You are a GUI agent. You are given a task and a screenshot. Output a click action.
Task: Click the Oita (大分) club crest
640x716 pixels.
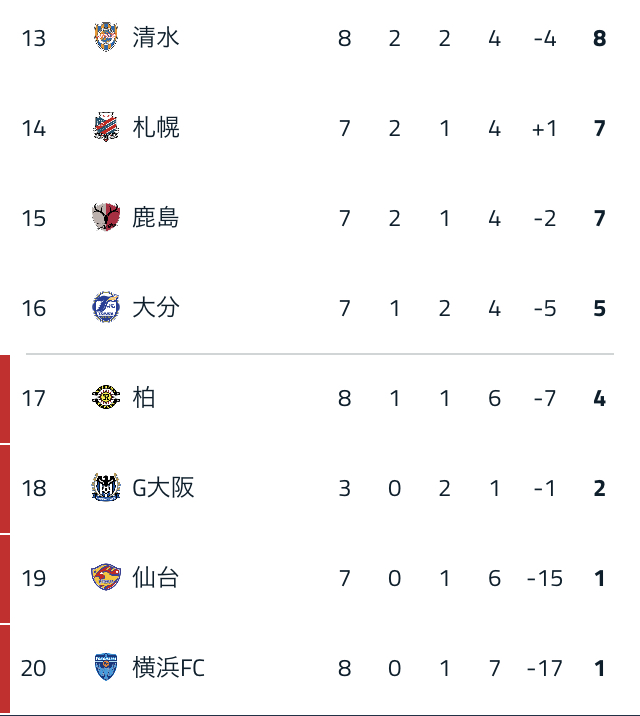(x=106, y=307)
